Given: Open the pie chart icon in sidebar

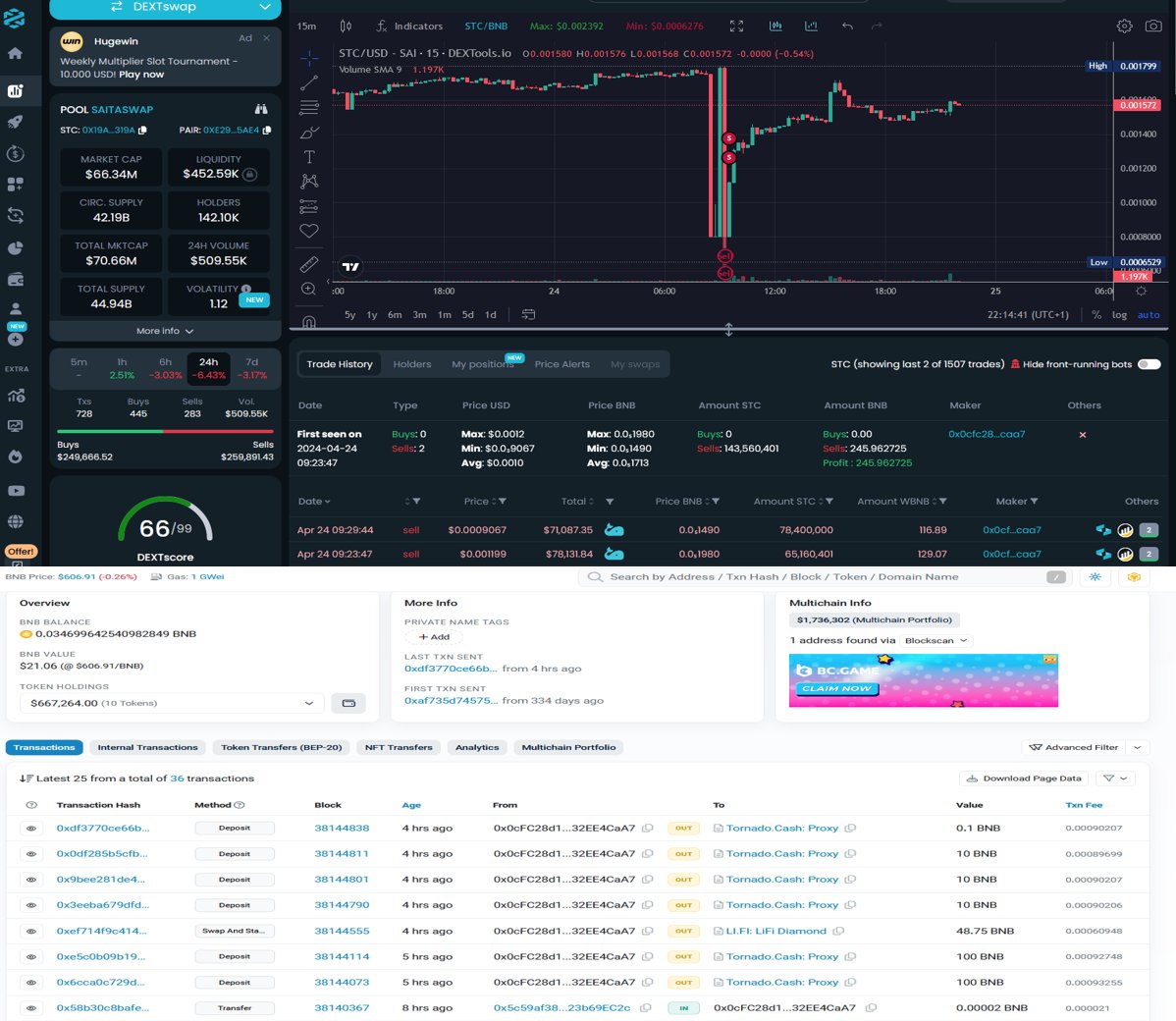Looking at the screenshot, I should 15,247.
